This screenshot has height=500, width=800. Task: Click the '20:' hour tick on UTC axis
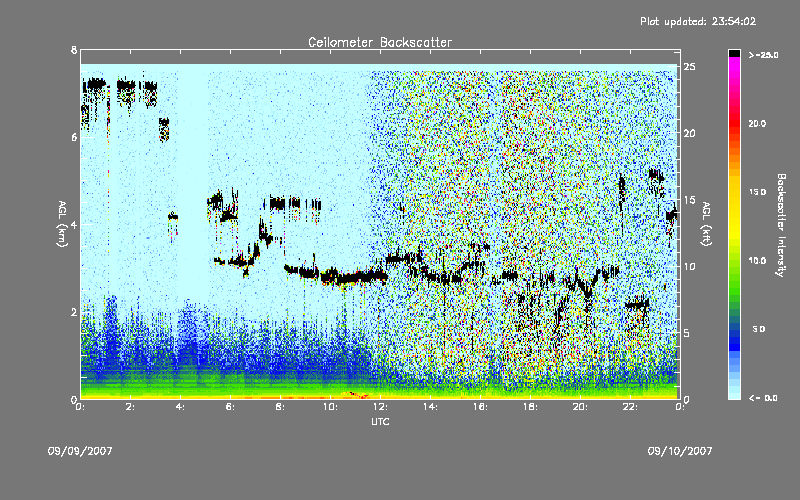[580, 407]
